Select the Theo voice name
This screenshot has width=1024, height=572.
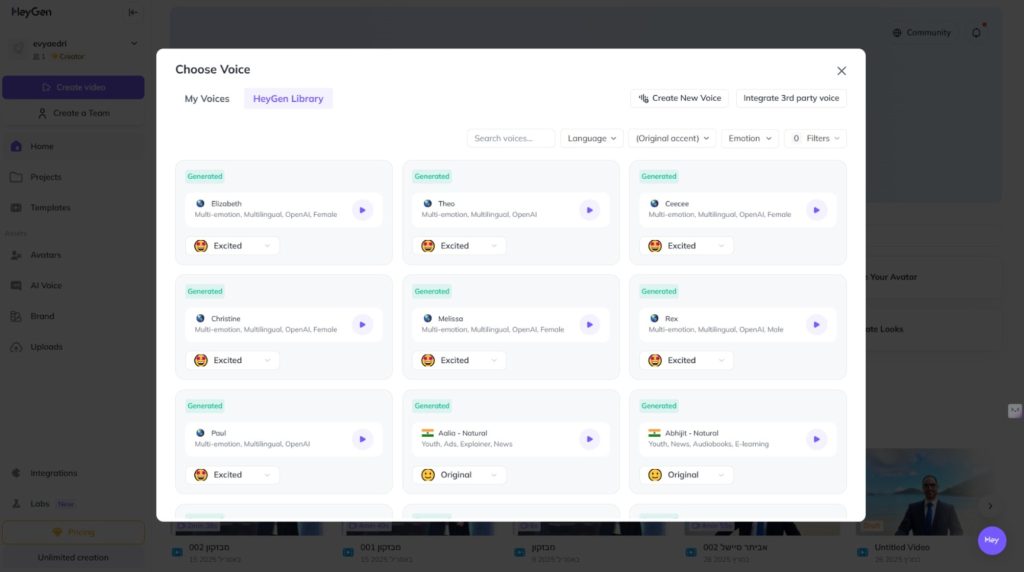click(x=446, y=204)
